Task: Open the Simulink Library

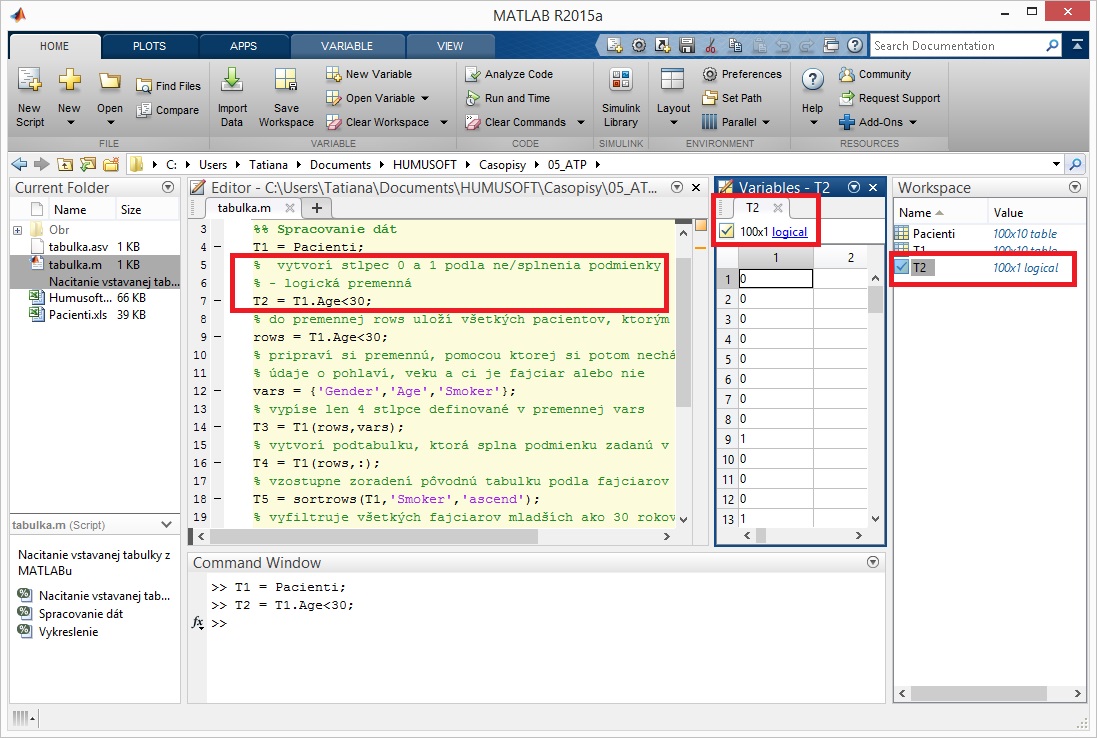Action: (x=621, y=99)
